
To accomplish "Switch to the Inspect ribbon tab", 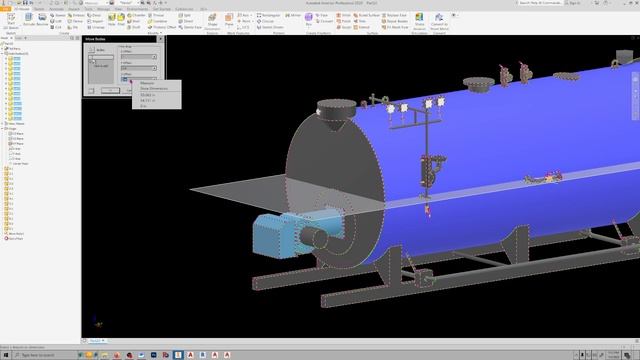I will click(74, 9).
